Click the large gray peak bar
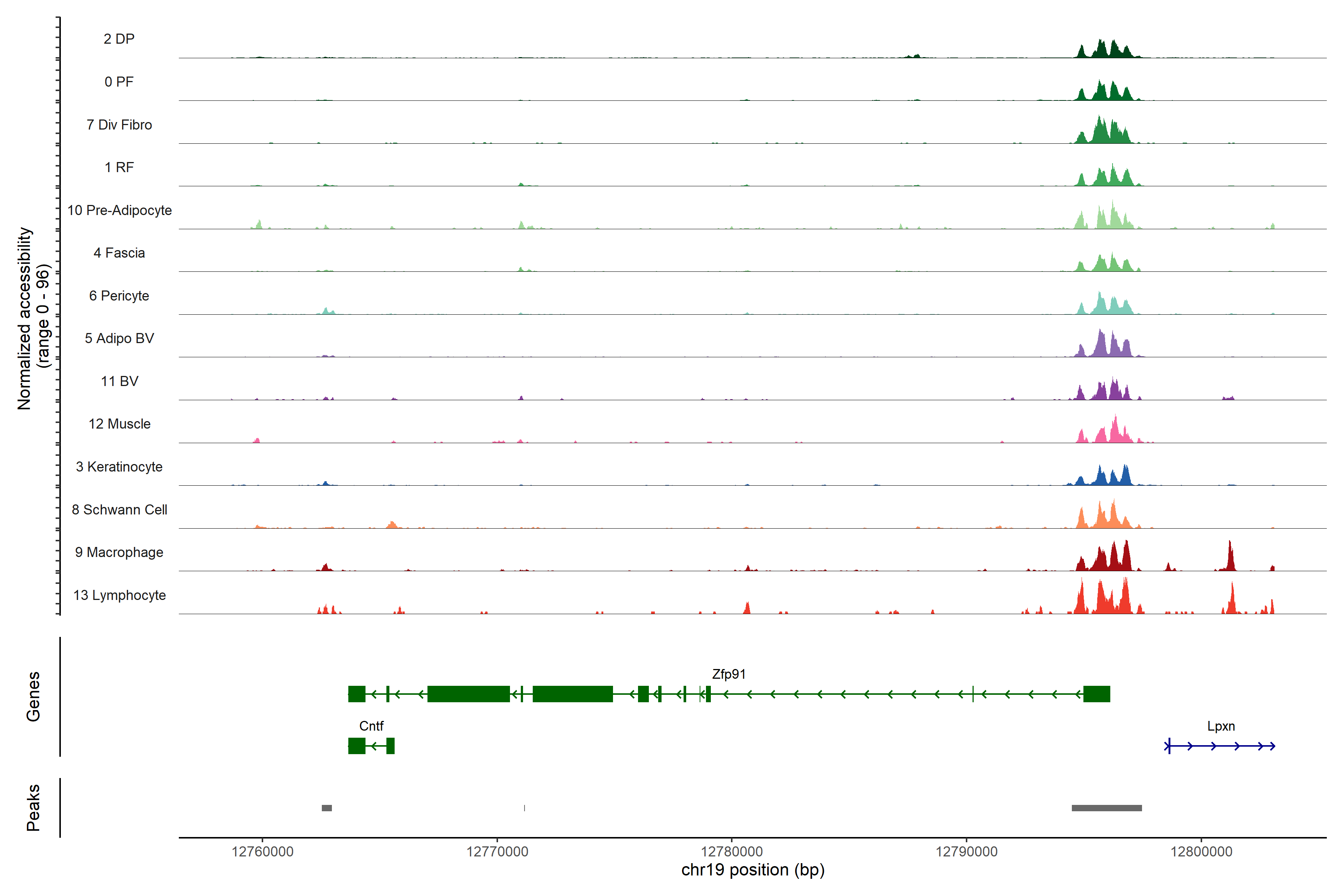This screenshot has height=896, width=1344. [1106, 808]
